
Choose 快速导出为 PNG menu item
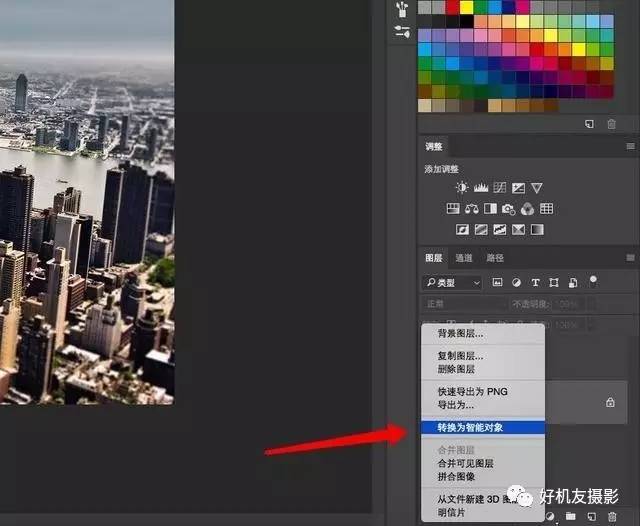click(x=483, y=391)
